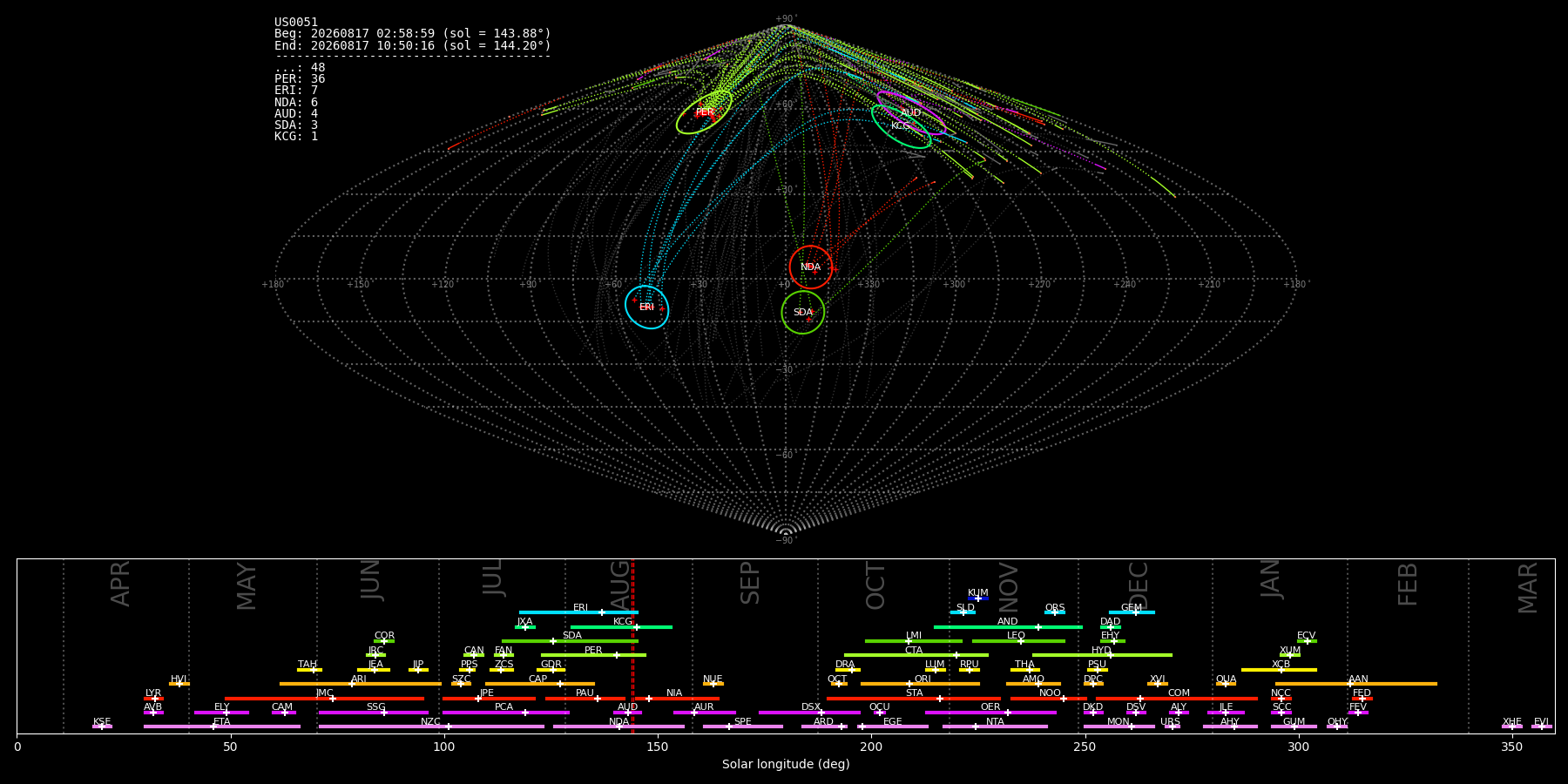Click the LEO shower bar in timeline
1568x784 pixels.
(1018, 641)
